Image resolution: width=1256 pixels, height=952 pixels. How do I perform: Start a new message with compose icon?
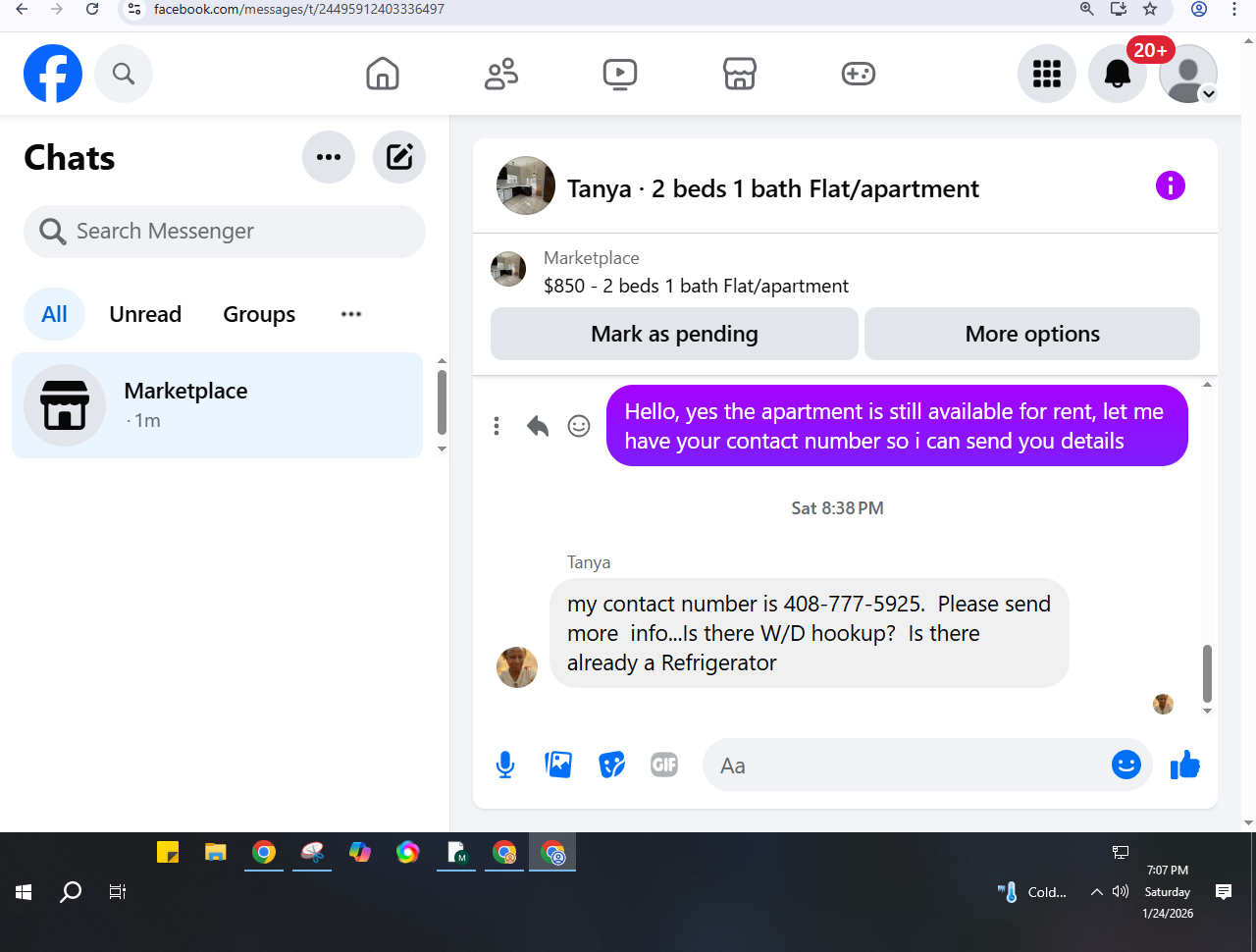coord(399,157)
